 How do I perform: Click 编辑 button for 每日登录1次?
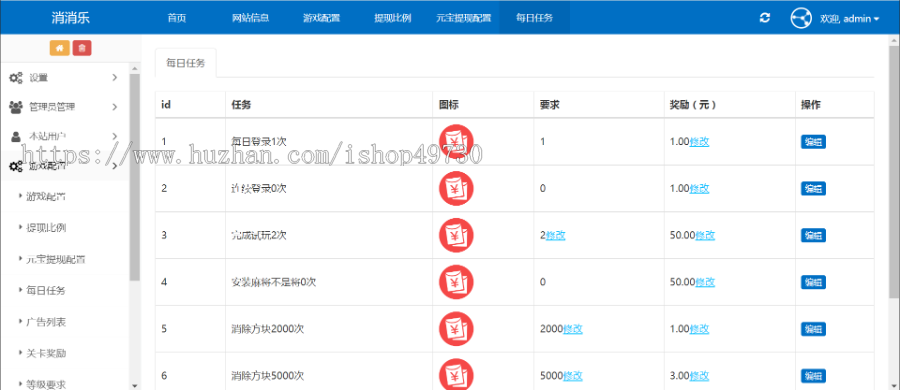(x=813, y=142)
